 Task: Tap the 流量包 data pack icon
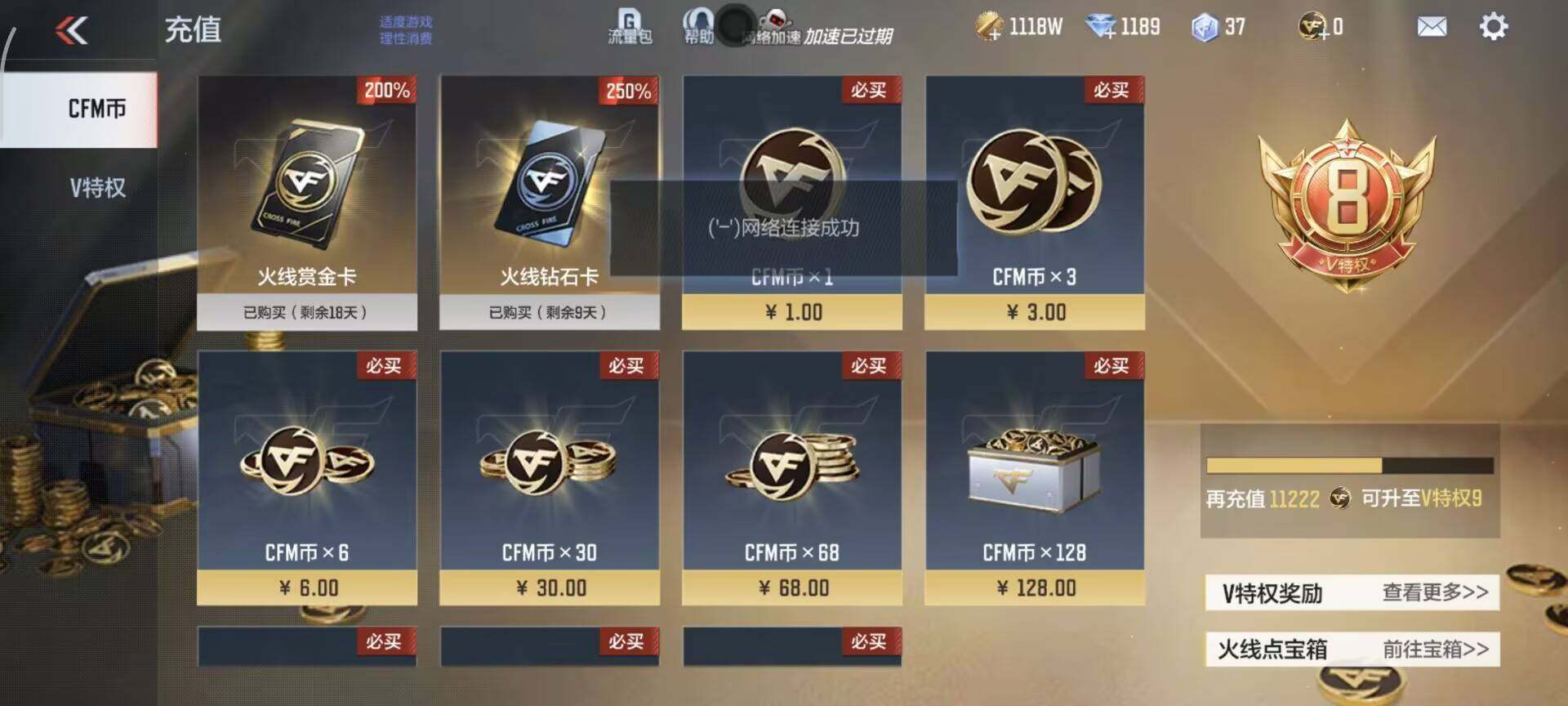pos(630,26)
